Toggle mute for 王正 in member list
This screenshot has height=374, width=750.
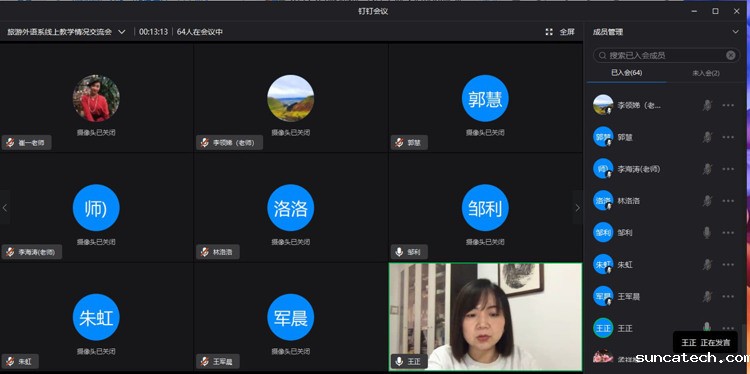coord(707,327)
